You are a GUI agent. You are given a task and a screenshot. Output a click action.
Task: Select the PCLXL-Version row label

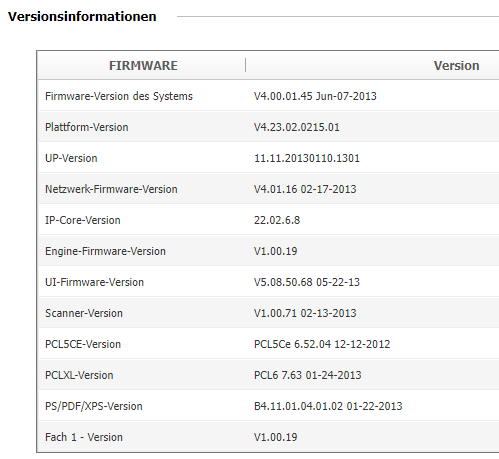tap(79, 375)
